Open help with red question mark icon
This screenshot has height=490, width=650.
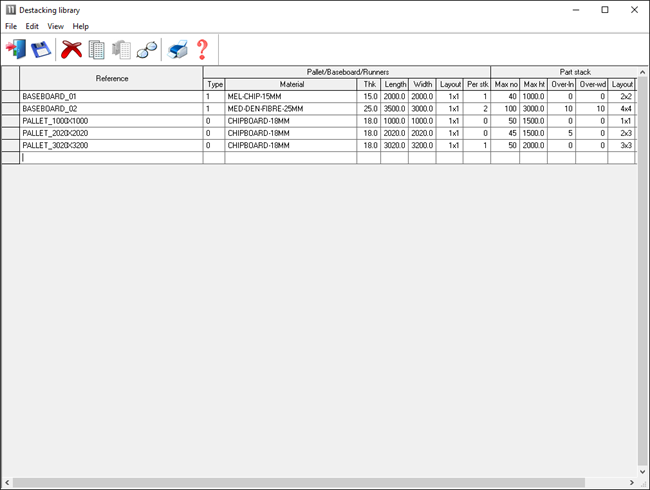click(x=202, y=49)
